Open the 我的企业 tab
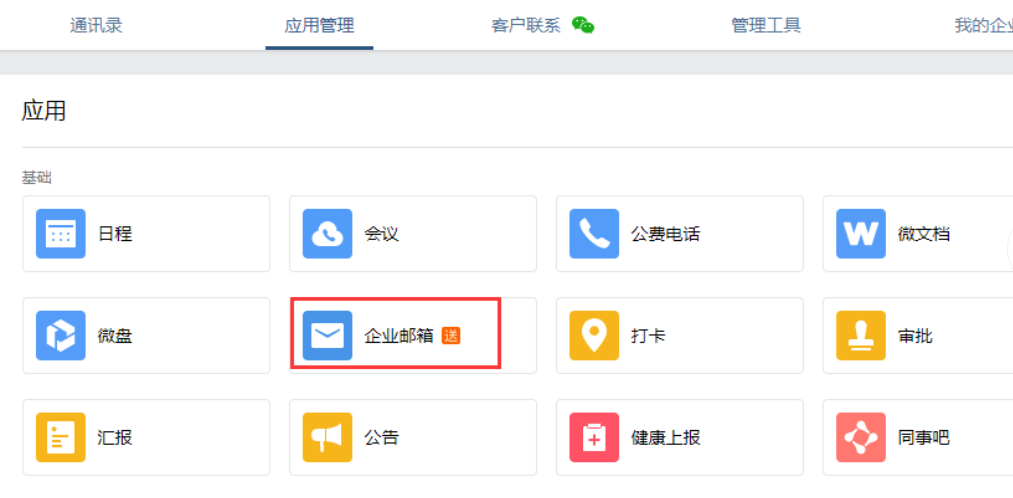Viewport: 1013px width, 498px height. (983, 26)
